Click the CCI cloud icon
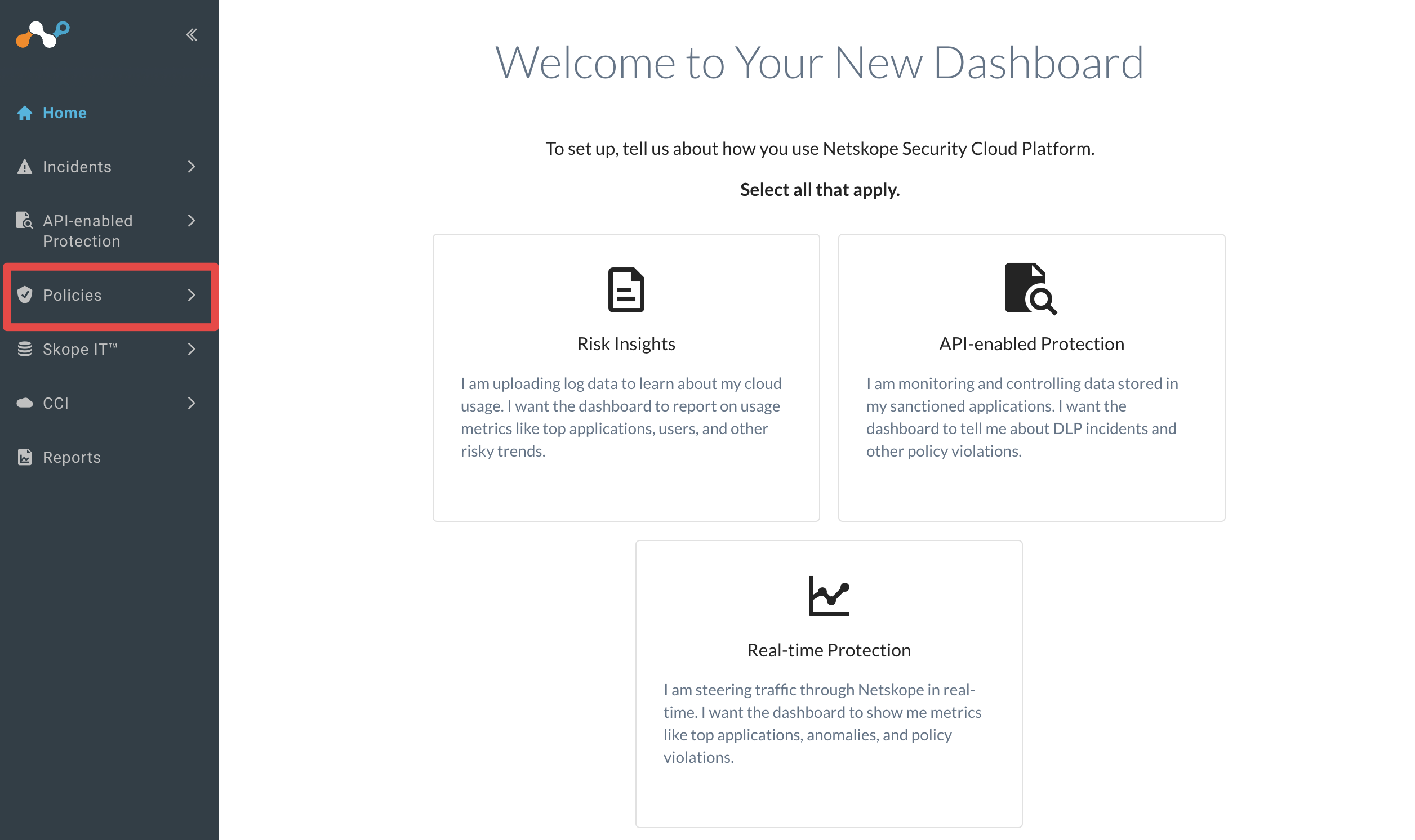 point(24,403)
